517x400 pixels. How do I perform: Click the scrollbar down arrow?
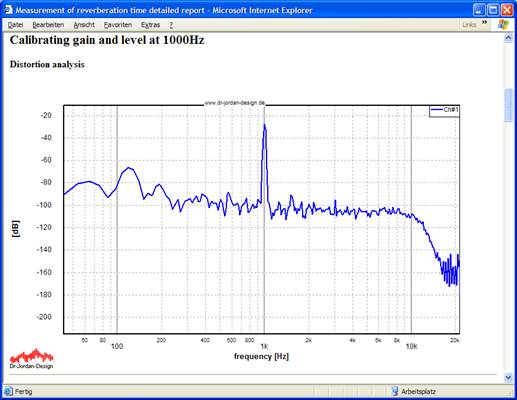click(508, 378)
